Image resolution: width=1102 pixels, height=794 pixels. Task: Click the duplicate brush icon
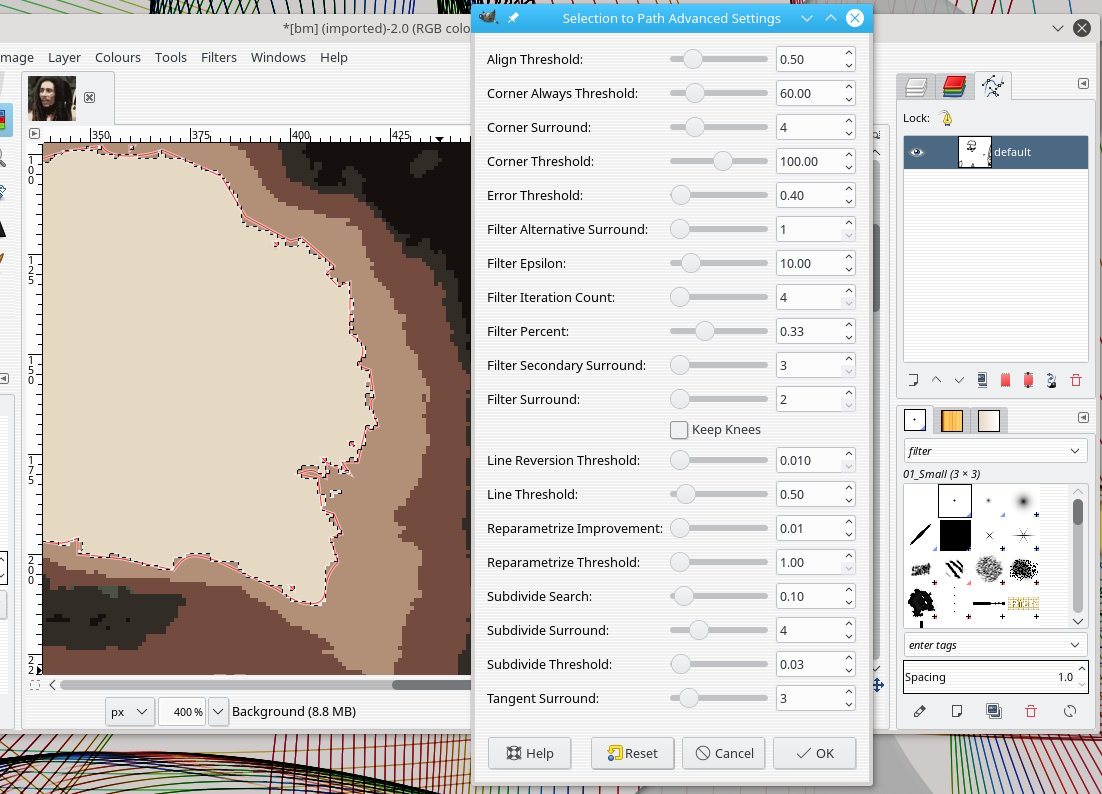coord(993,711)
